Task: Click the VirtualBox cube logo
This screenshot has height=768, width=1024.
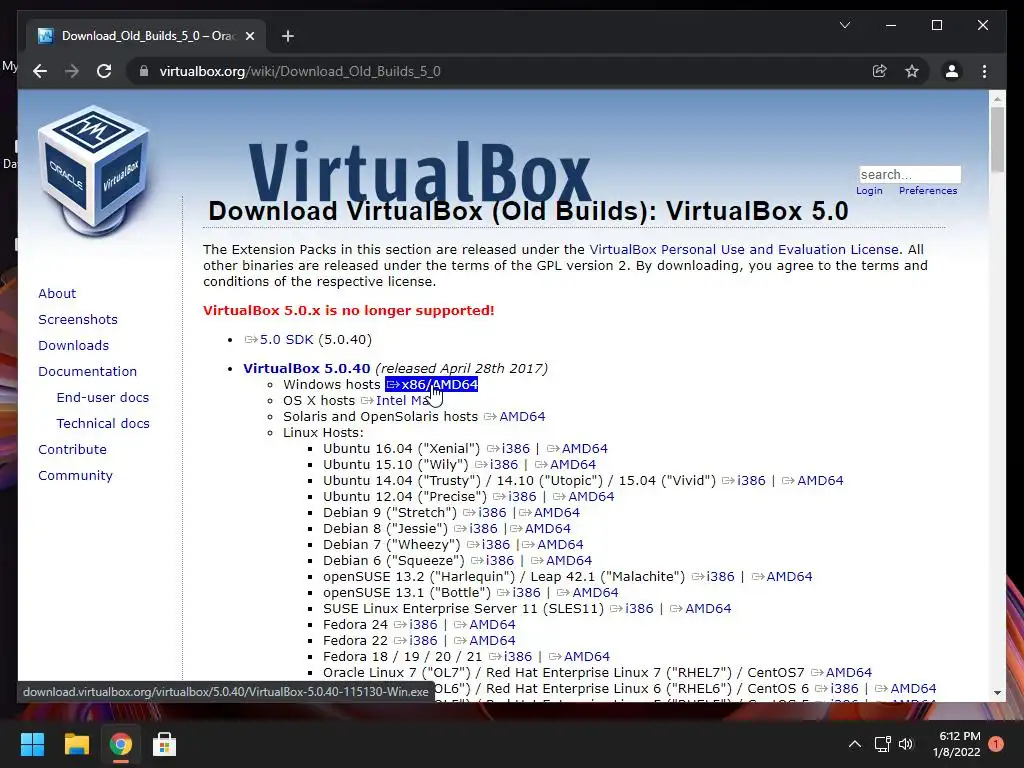Action: click(93, 172)
